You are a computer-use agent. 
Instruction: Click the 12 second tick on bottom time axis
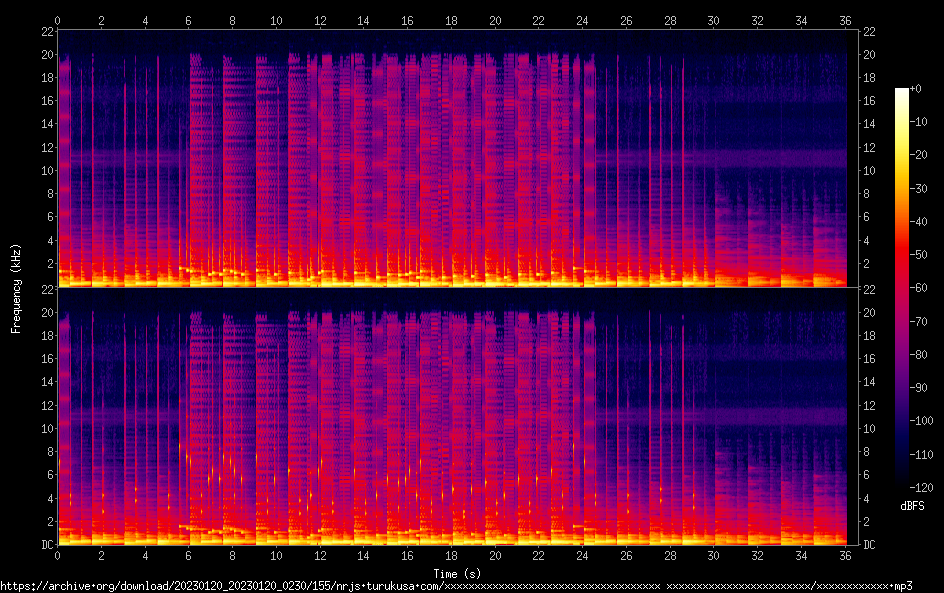tap(320, 557)
